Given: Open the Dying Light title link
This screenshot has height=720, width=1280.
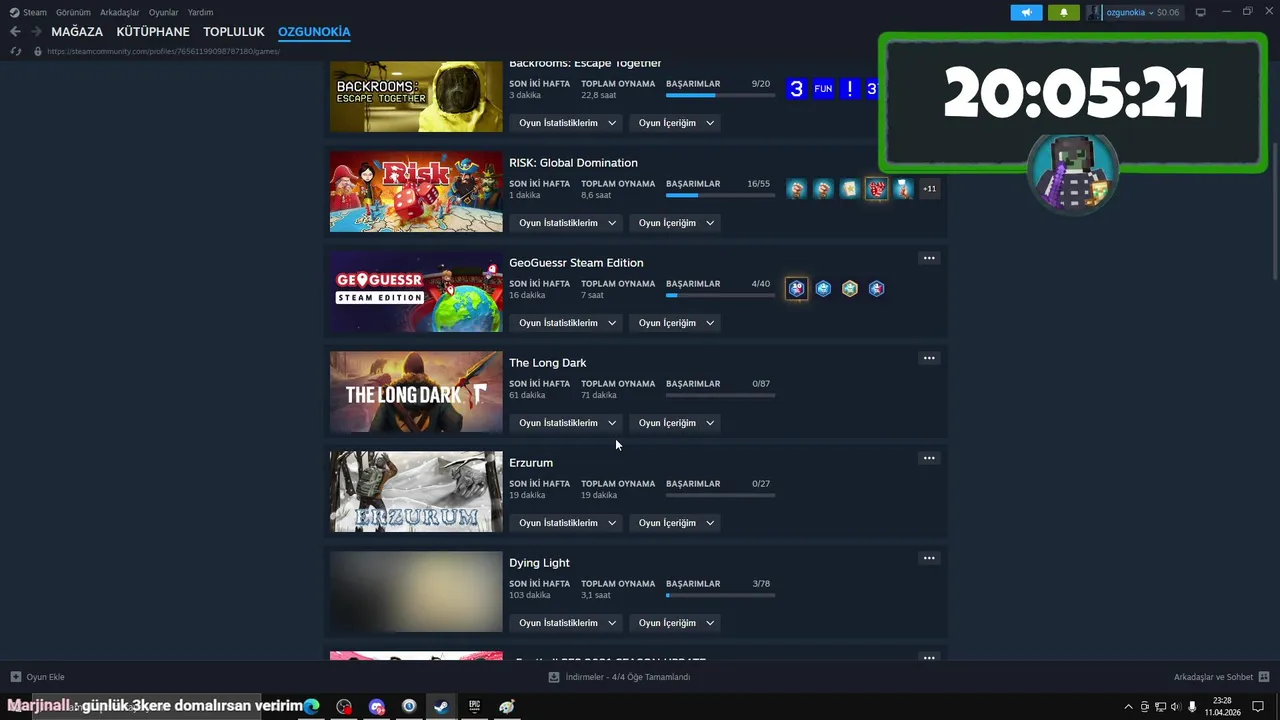Looking at the screenshot, I should coord(539,563).
